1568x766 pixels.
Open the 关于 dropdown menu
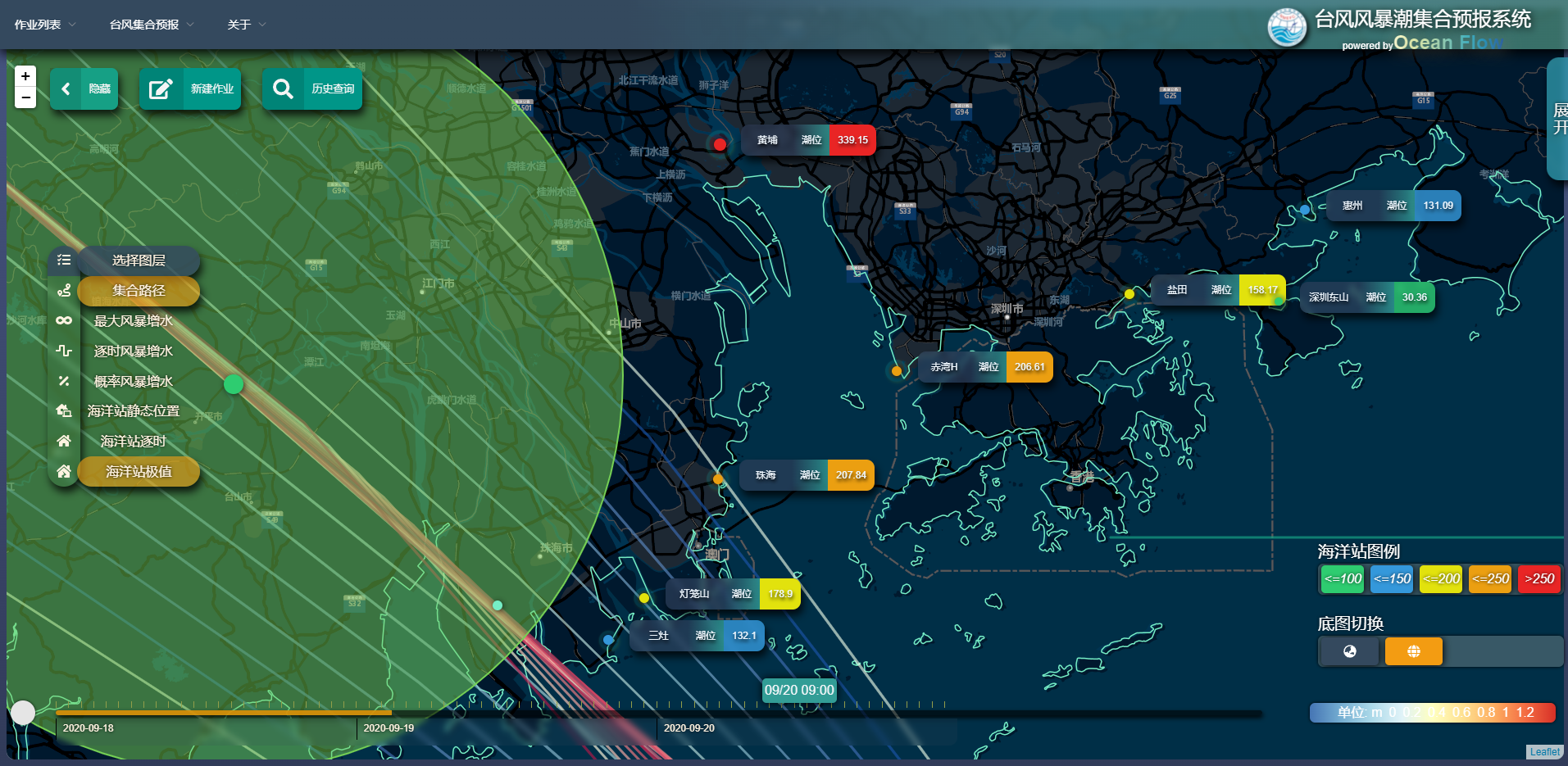pyautogui.click(x=247, y=25)
